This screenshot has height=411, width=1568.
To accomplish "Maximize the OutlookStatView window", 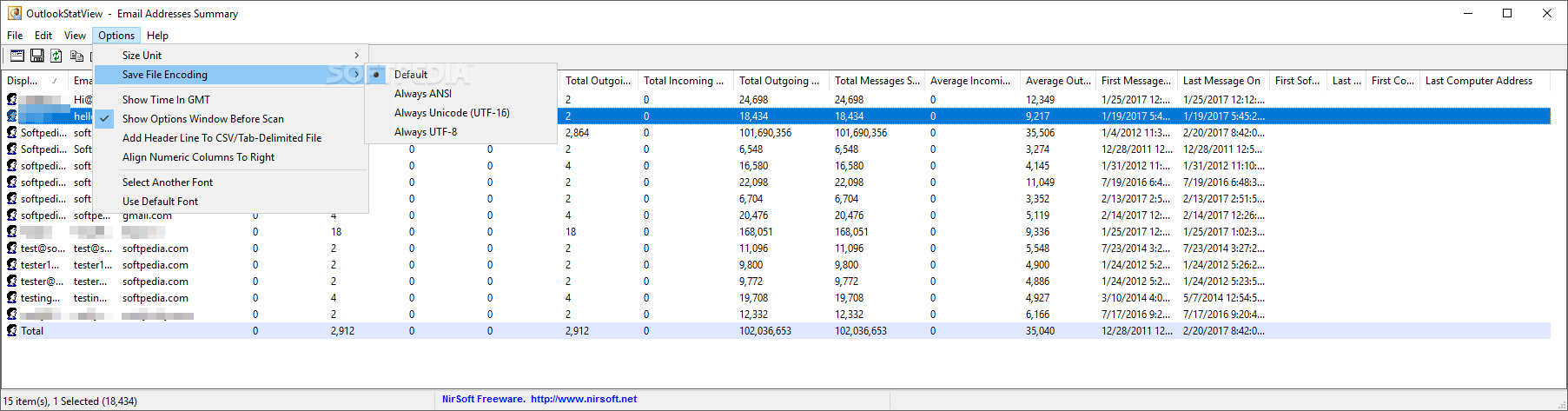I will click(1507, 13).
